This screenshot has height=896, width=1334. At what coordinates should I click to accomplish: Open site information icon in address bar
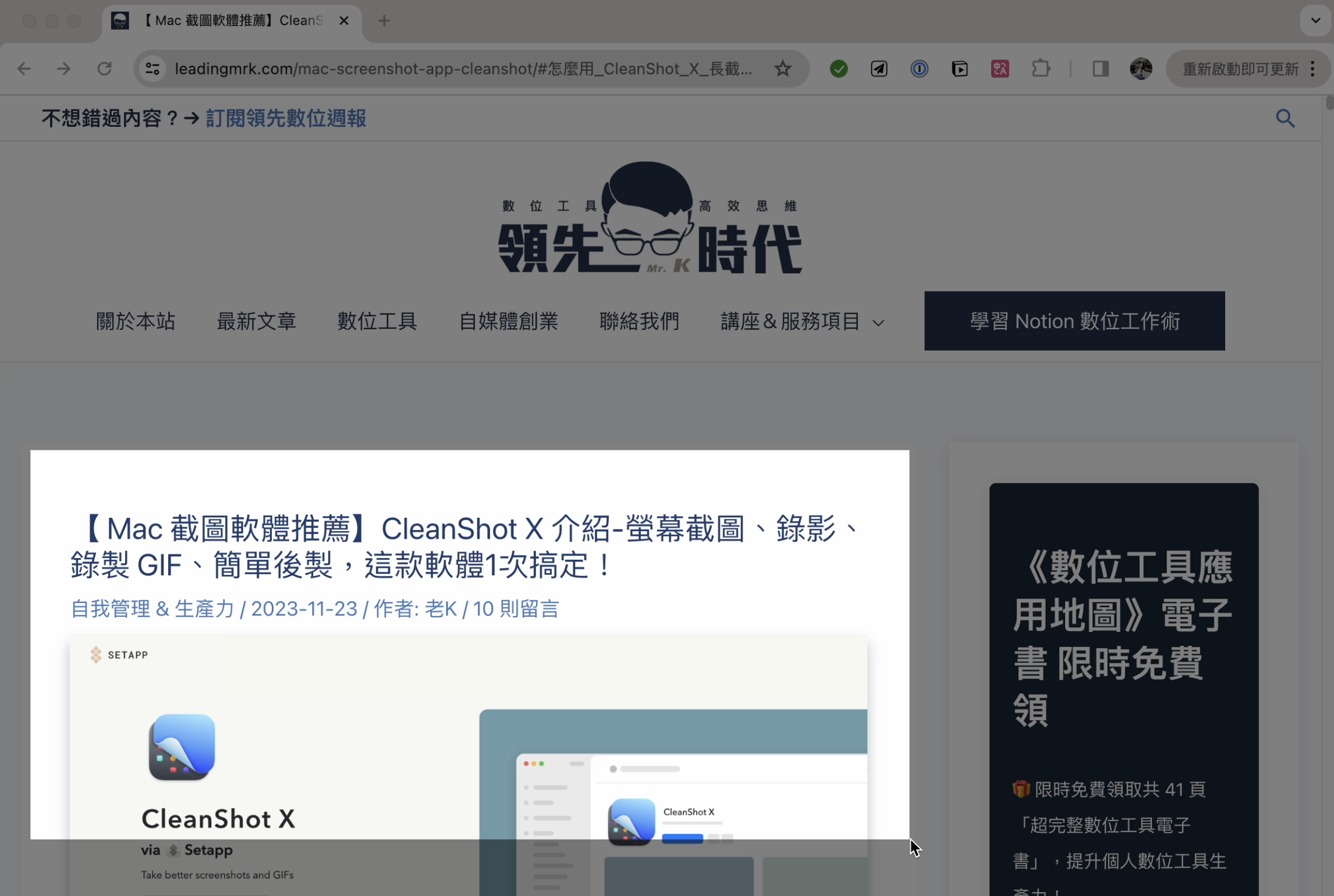point(152,69)
